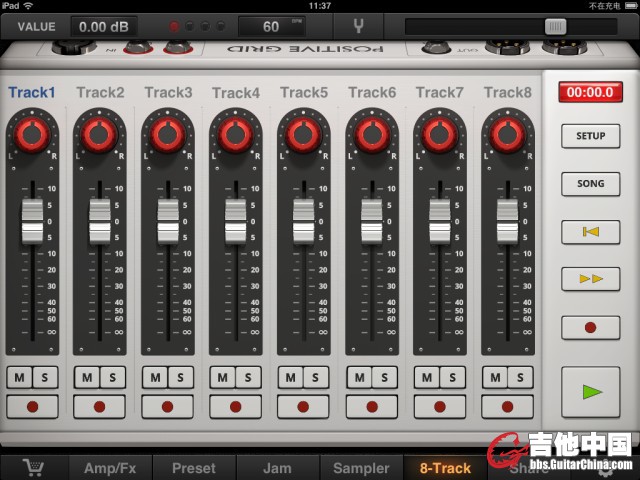Viewport: 640px width, 480px height.
Task: Click the master record button on right panel
Action: click(x=590, y=327)
